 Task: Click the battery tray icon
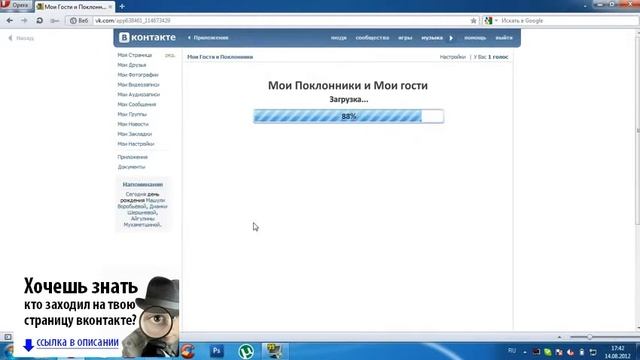click(x=582, y=352)
